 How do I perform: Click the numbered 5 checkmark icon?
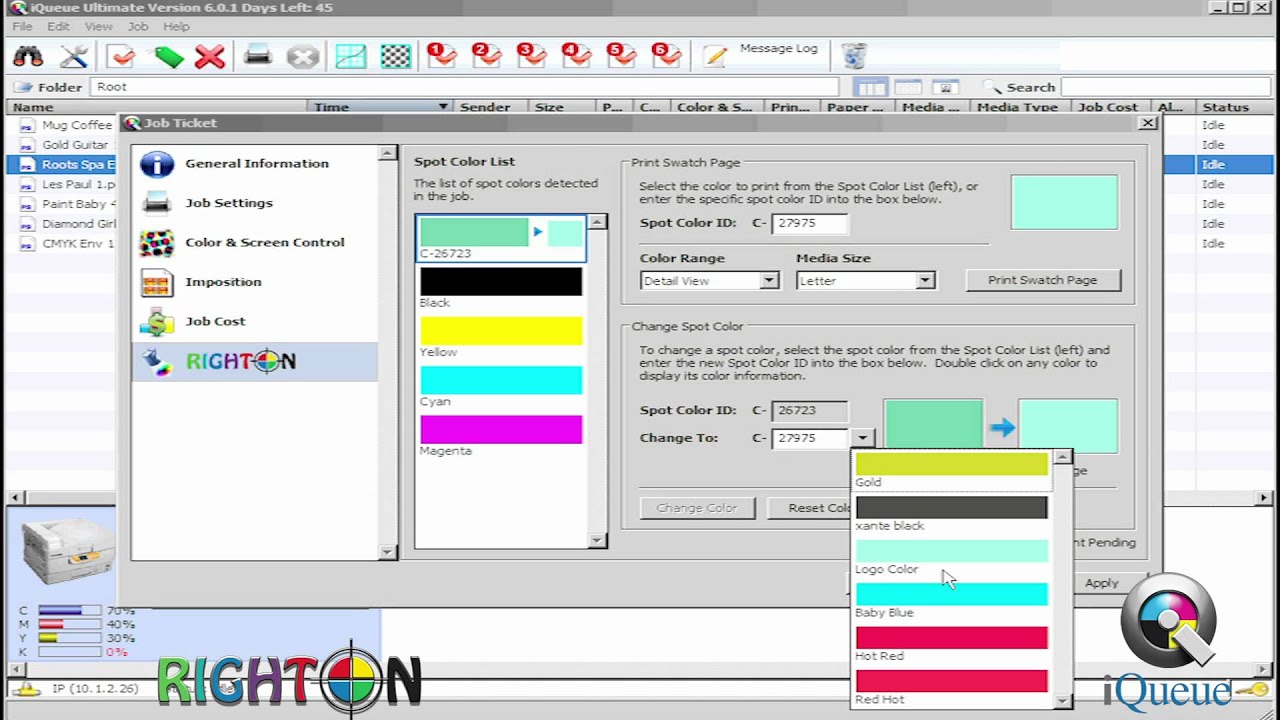621,56
